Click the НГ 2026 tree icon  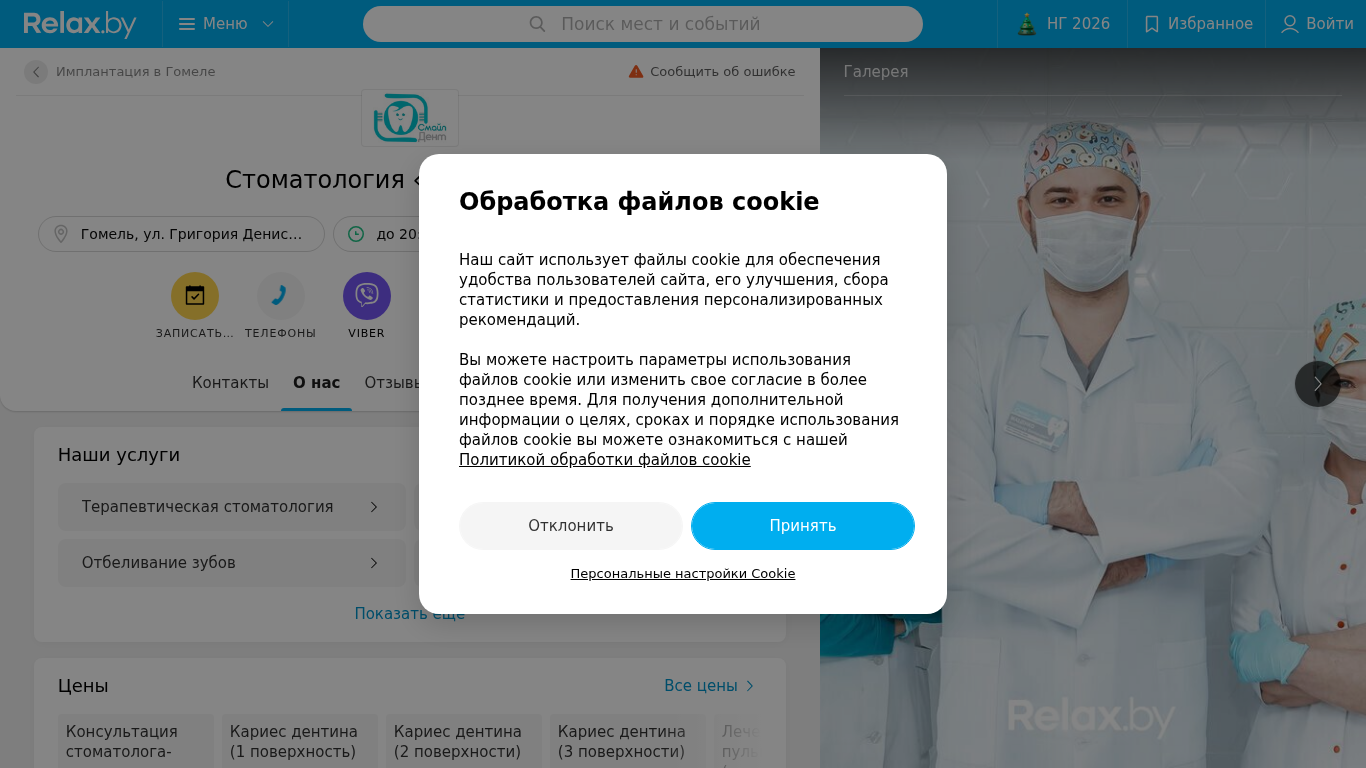pos(1027,24)
